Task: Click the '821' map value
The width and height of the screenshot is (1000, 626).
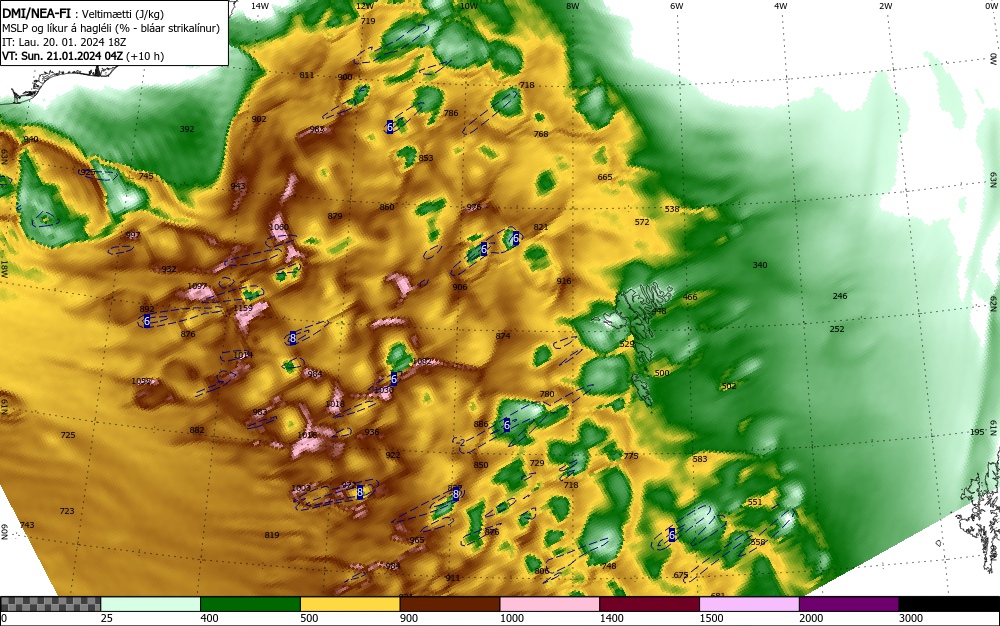Action: click(x=541, y=228)
